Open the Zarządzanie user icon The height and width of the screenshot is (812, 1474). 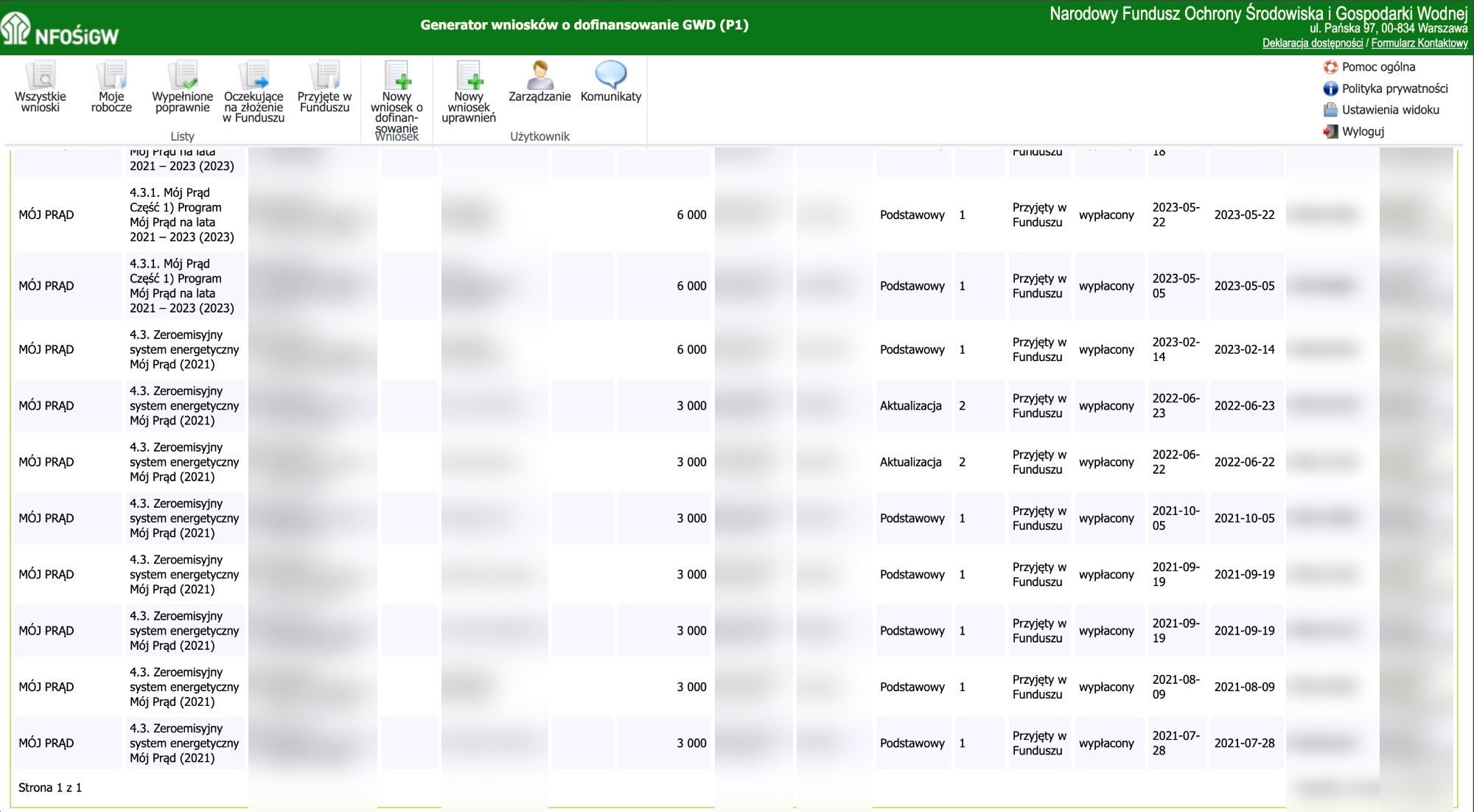(539, 75)
